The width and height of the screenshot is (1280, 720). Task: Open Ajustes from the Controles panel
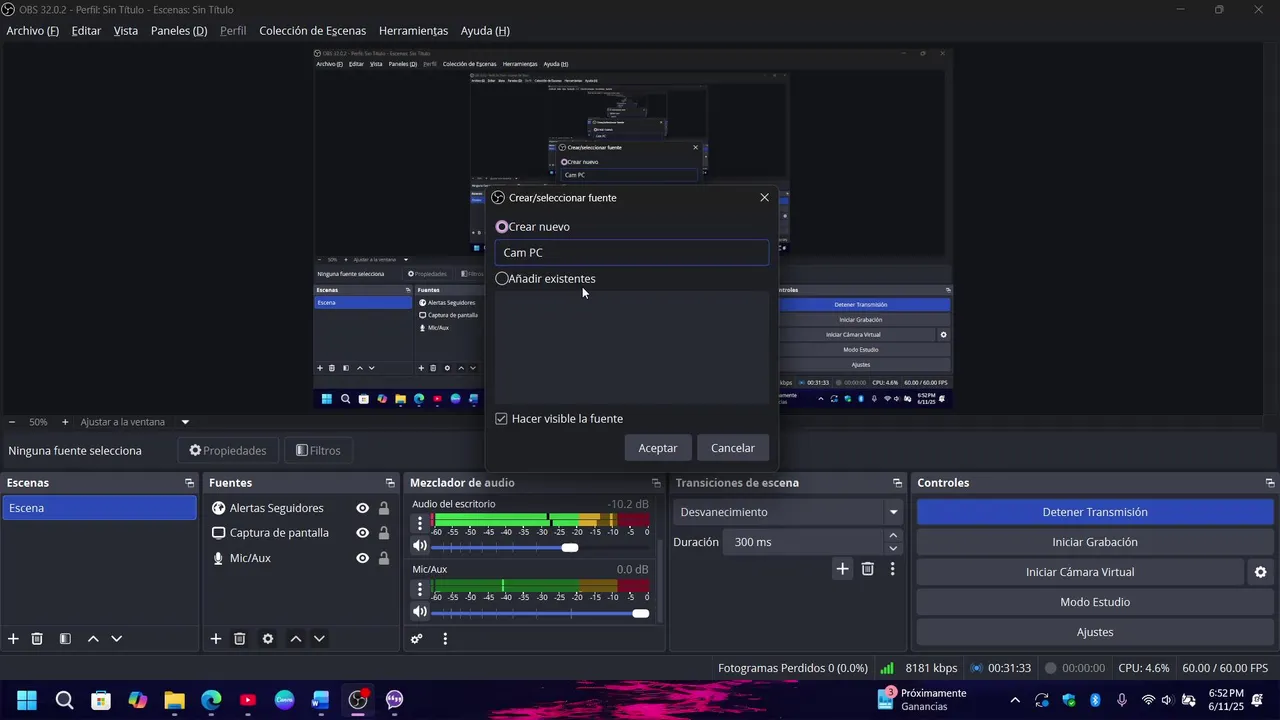(1095, 632)
